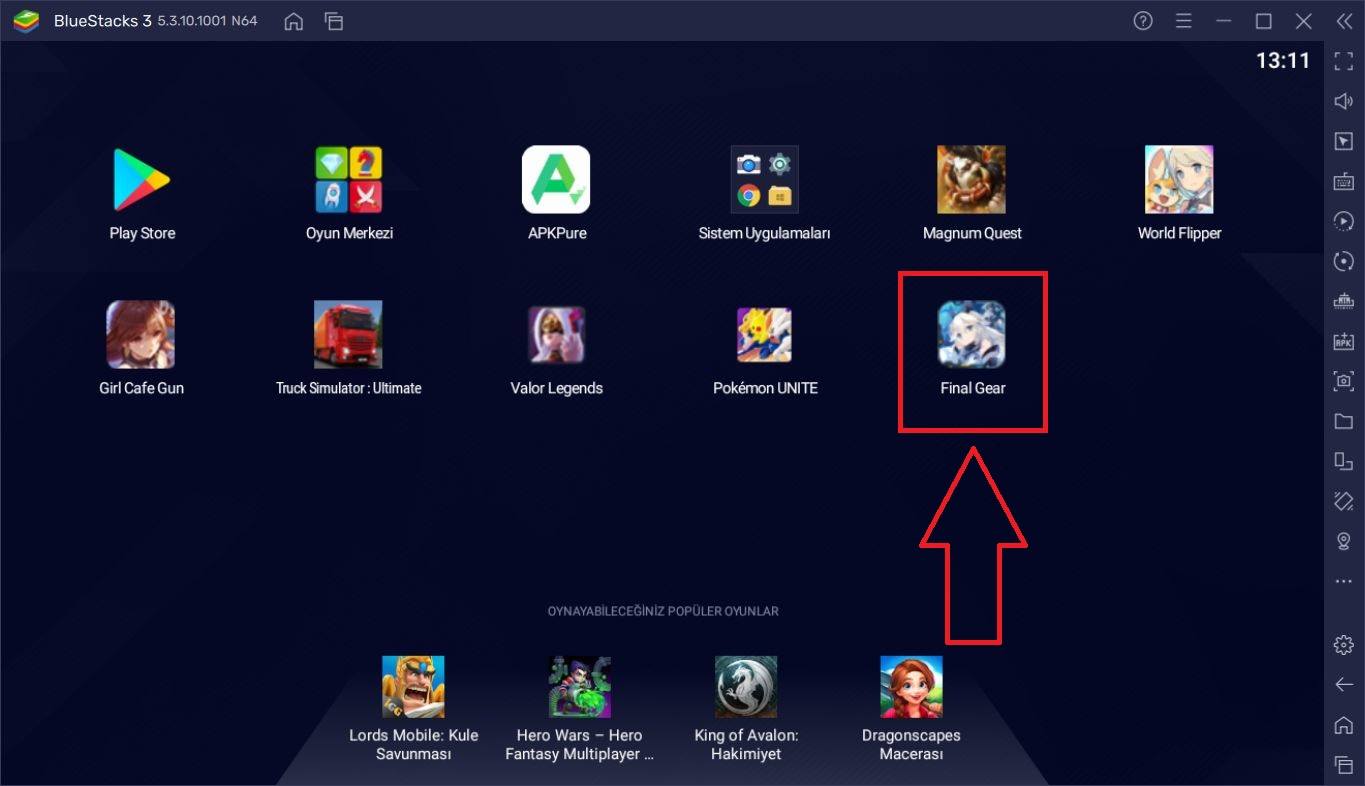This screenshot has height=786, width=1365.
Task: Collapse the side toolbar with double arrows
Action: click(x=1343, y=21)
